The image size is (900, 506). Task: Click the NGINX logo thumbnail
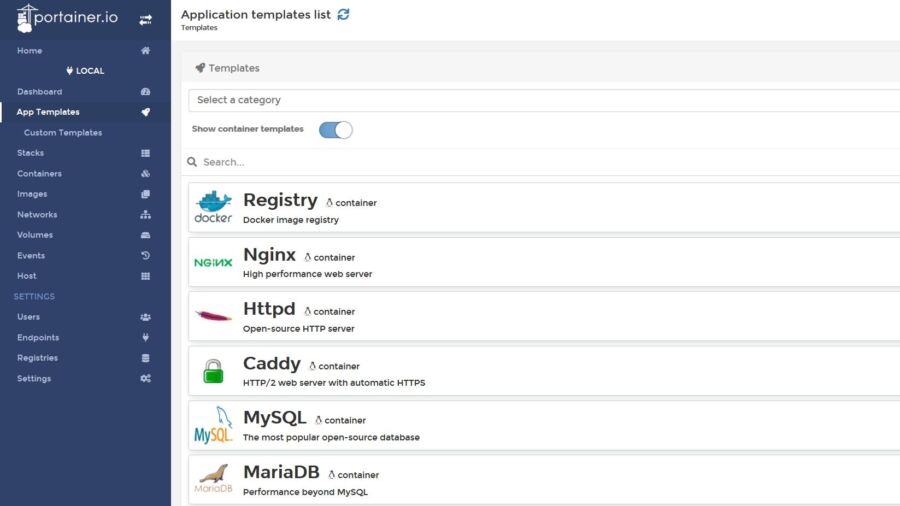[x=213, y=263]
